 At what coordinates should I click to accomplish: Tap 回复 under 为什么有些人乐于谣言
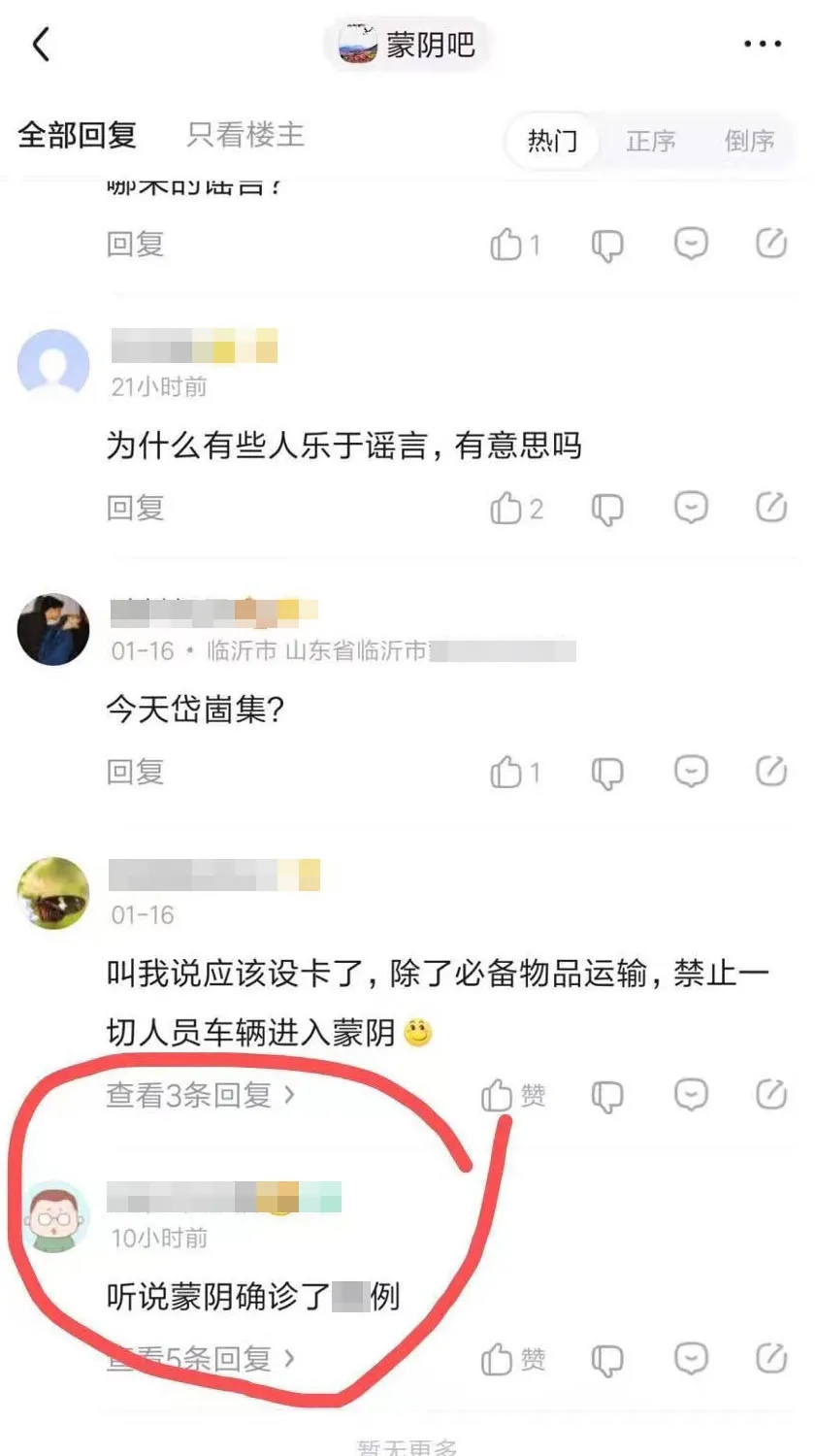coord(135,508)
